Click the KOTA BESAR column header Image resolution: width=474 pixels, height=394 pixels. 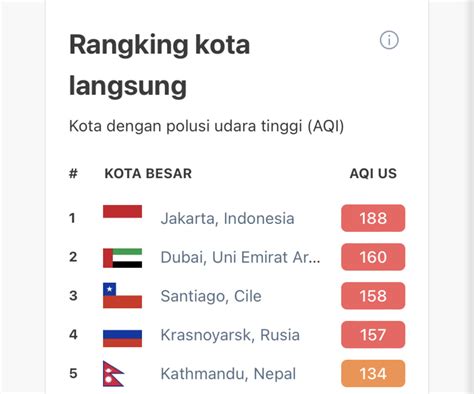click(x=148, y=174)
